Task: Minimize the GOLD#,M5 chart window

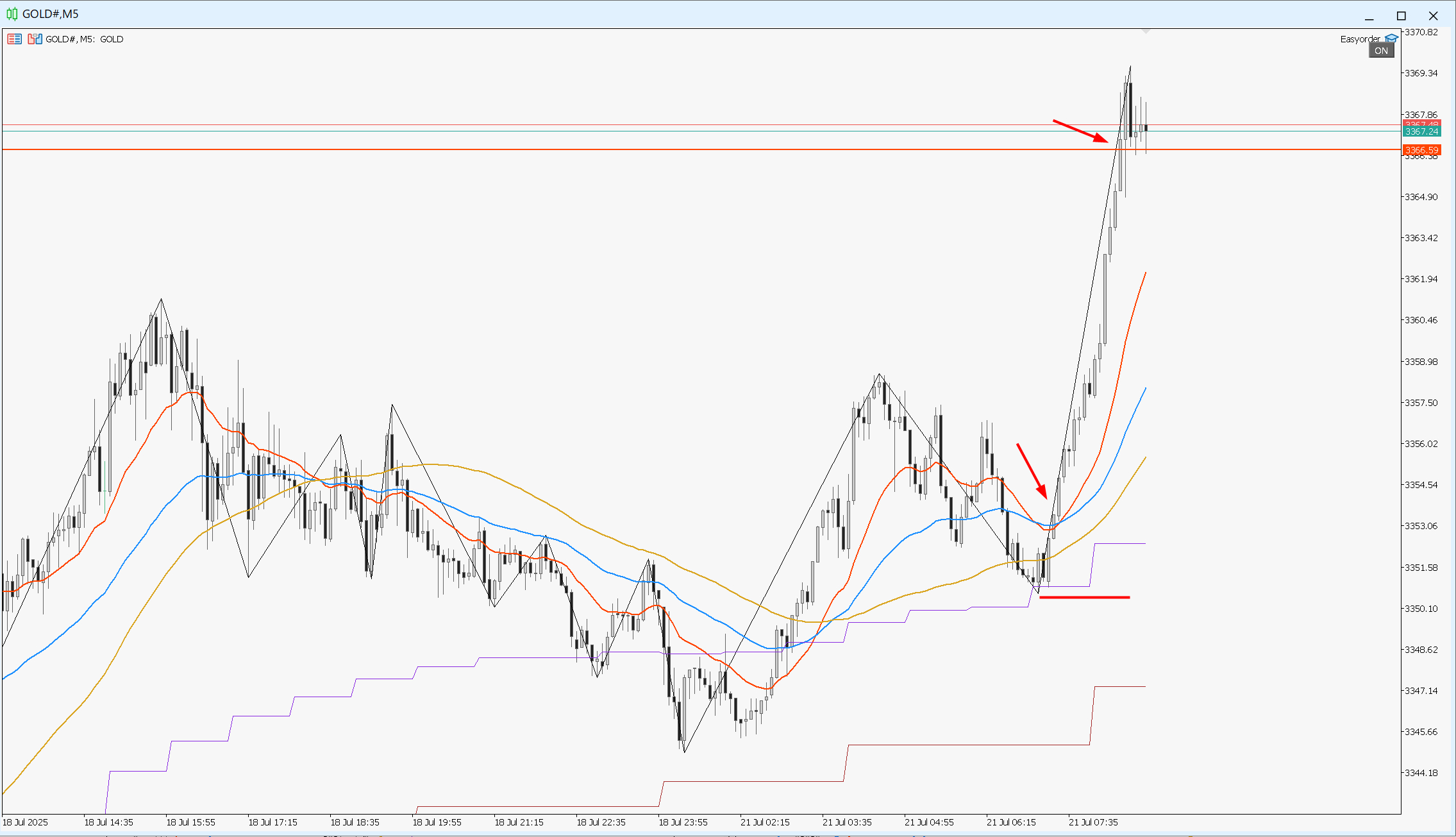Action: coord(1369,15)
